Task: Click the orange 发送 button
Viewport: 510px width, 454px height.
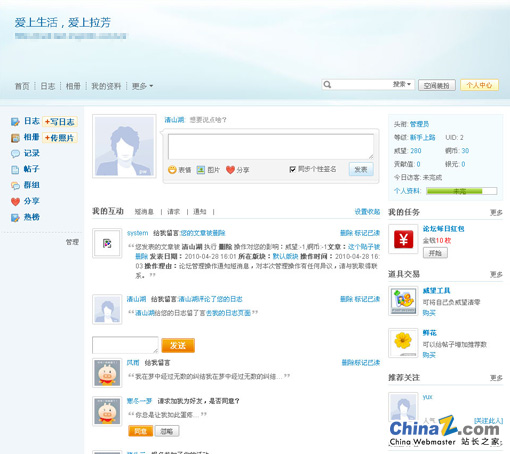Action: click(x=178, y=345)
